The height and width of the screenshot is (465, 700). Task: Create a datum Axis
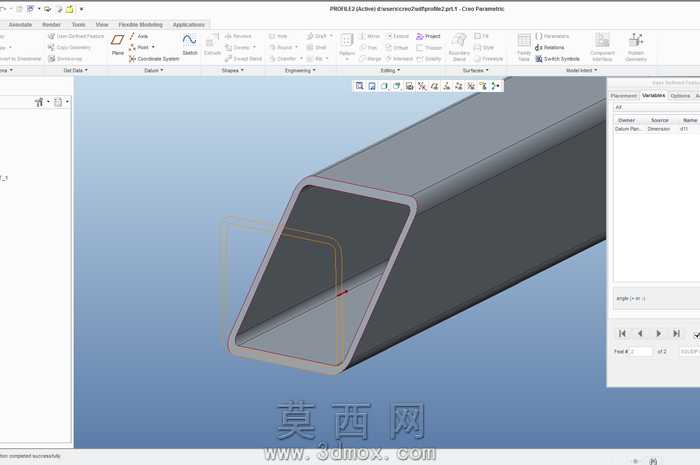139,36
